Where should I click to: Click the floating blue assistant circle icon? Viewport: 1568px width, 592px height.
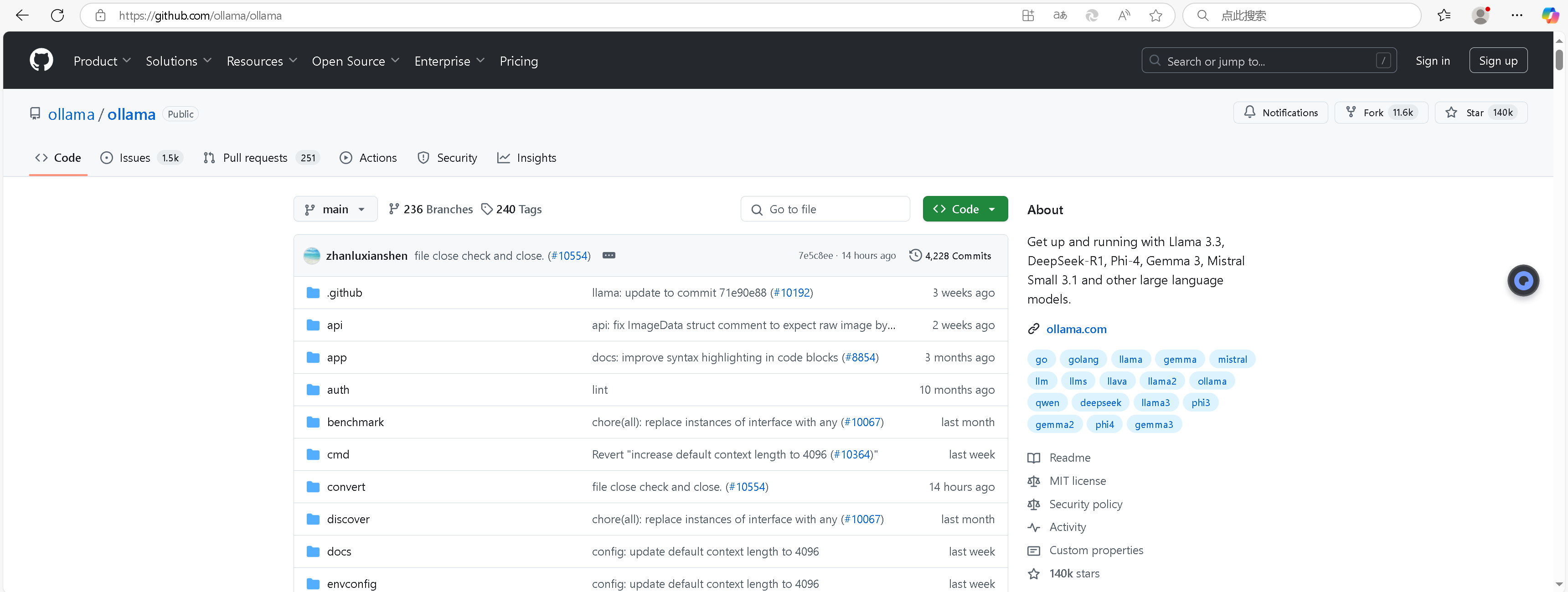click(x=1523, y=280)
